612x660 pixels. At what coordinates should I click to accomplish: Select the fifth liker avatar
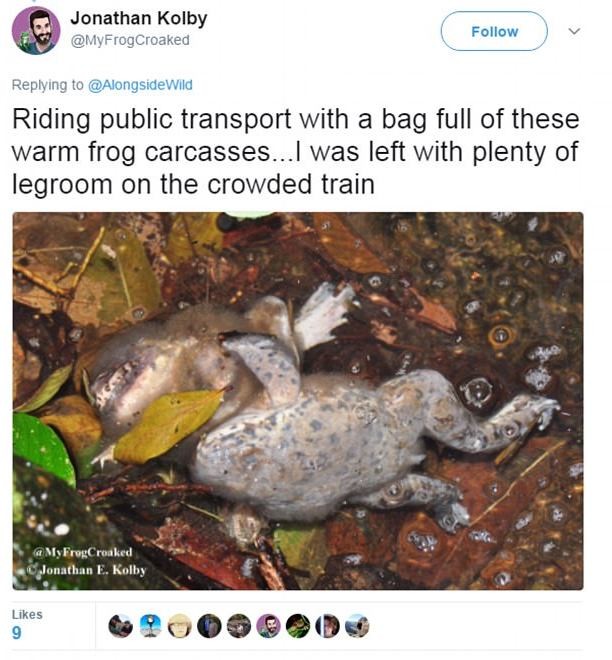click(239, 626)
